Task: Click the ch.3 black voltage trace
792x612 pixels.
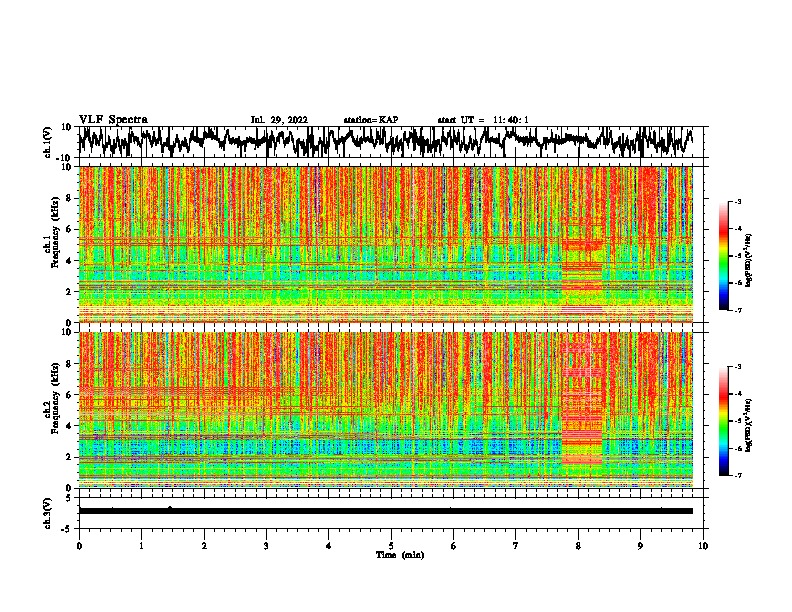Action: coord(385,511)
